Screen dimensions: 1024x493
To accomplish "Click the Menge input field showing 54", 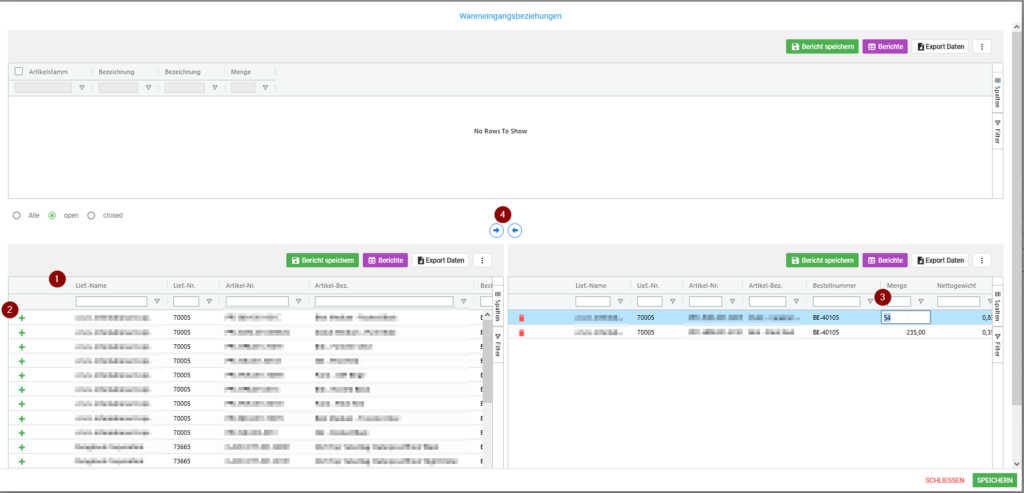I will click(x=905, y=318).
